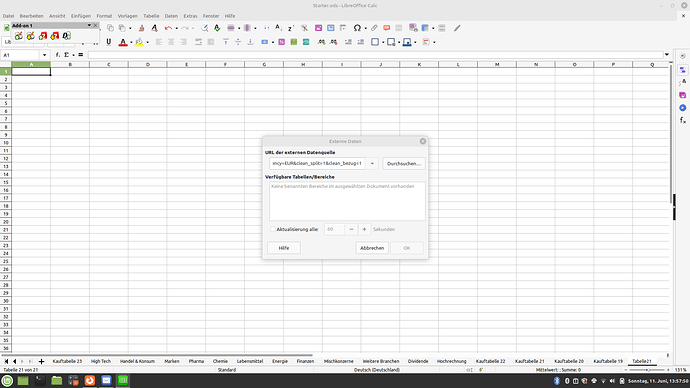Click the Underline formatting icon
690x388 pixels.
pos(109,42)
